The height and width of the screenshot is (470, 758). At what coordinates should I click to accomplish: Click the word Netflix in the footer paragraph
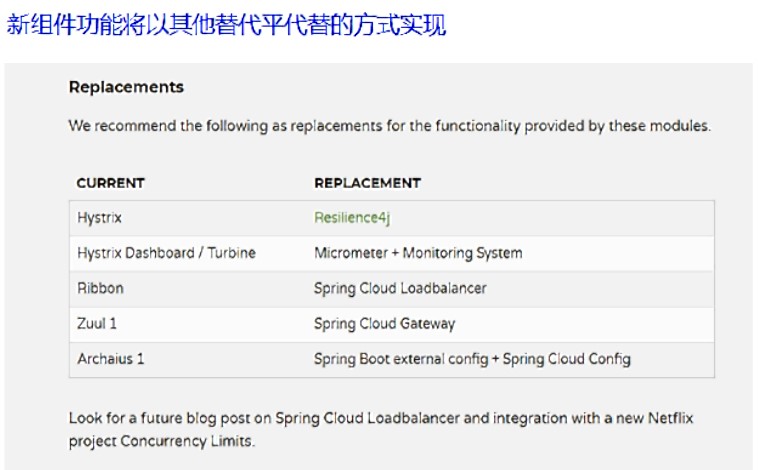click(671, 418)
